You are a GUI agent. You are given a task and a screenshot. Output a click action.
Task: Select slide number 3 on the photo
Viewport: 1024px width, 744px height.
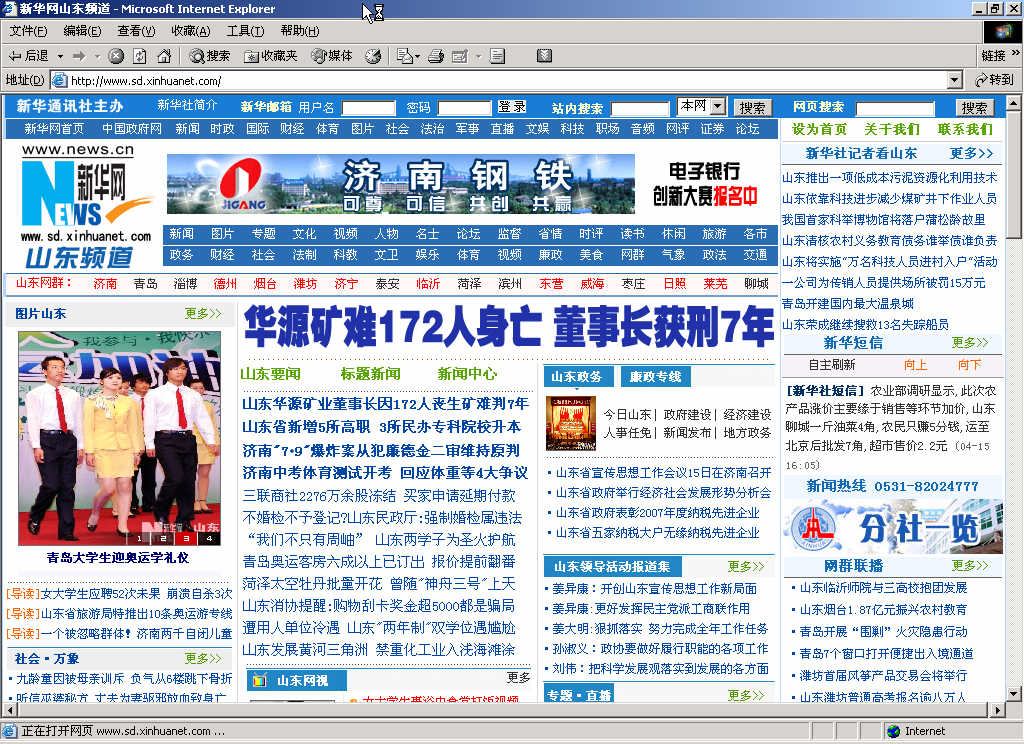click(x=186, y=538)
